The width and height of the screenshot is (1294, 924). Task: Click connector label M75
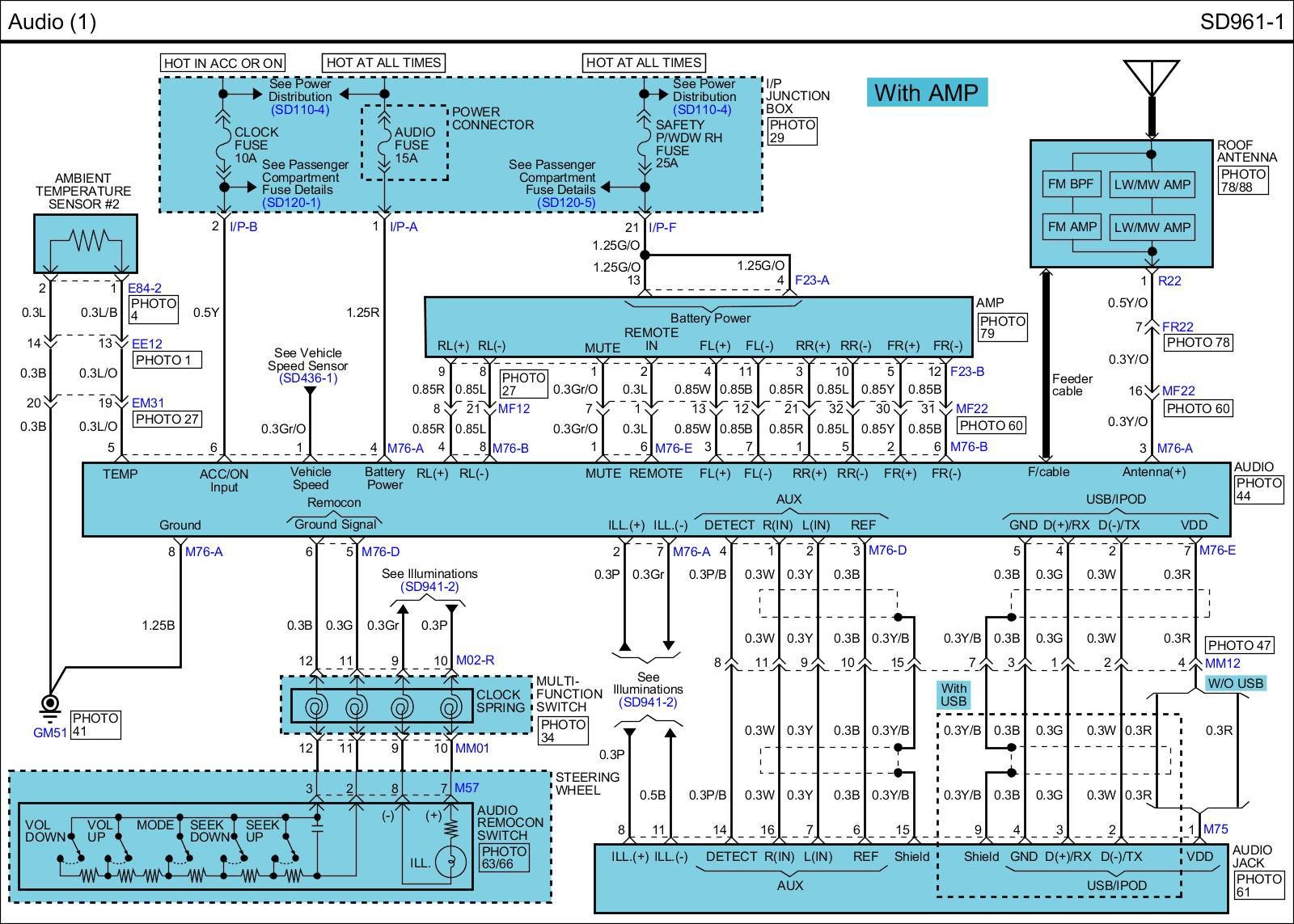pos(1216,829)
